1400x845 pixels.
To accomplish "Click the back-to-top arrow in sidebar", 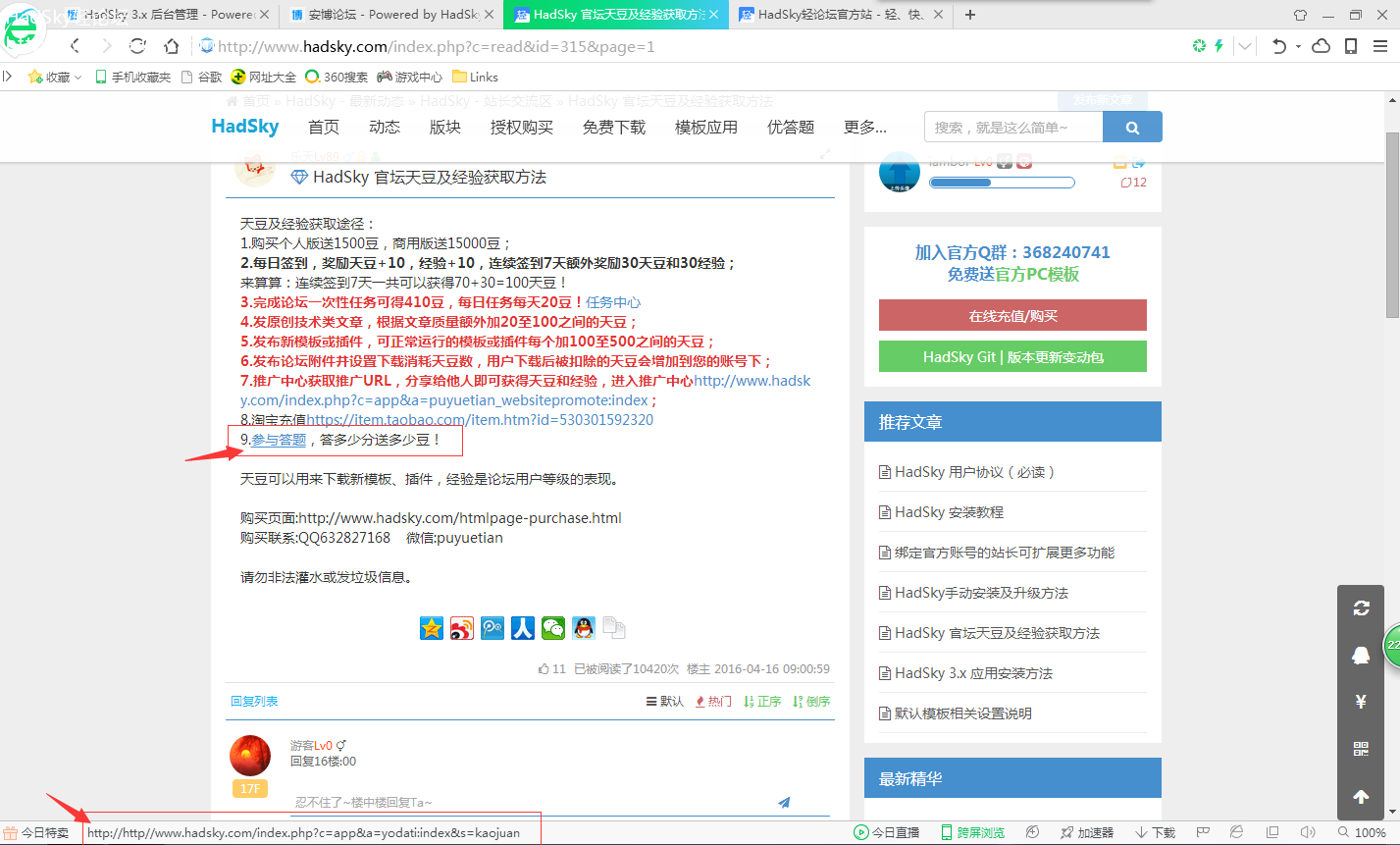I will pos(1361,796).
